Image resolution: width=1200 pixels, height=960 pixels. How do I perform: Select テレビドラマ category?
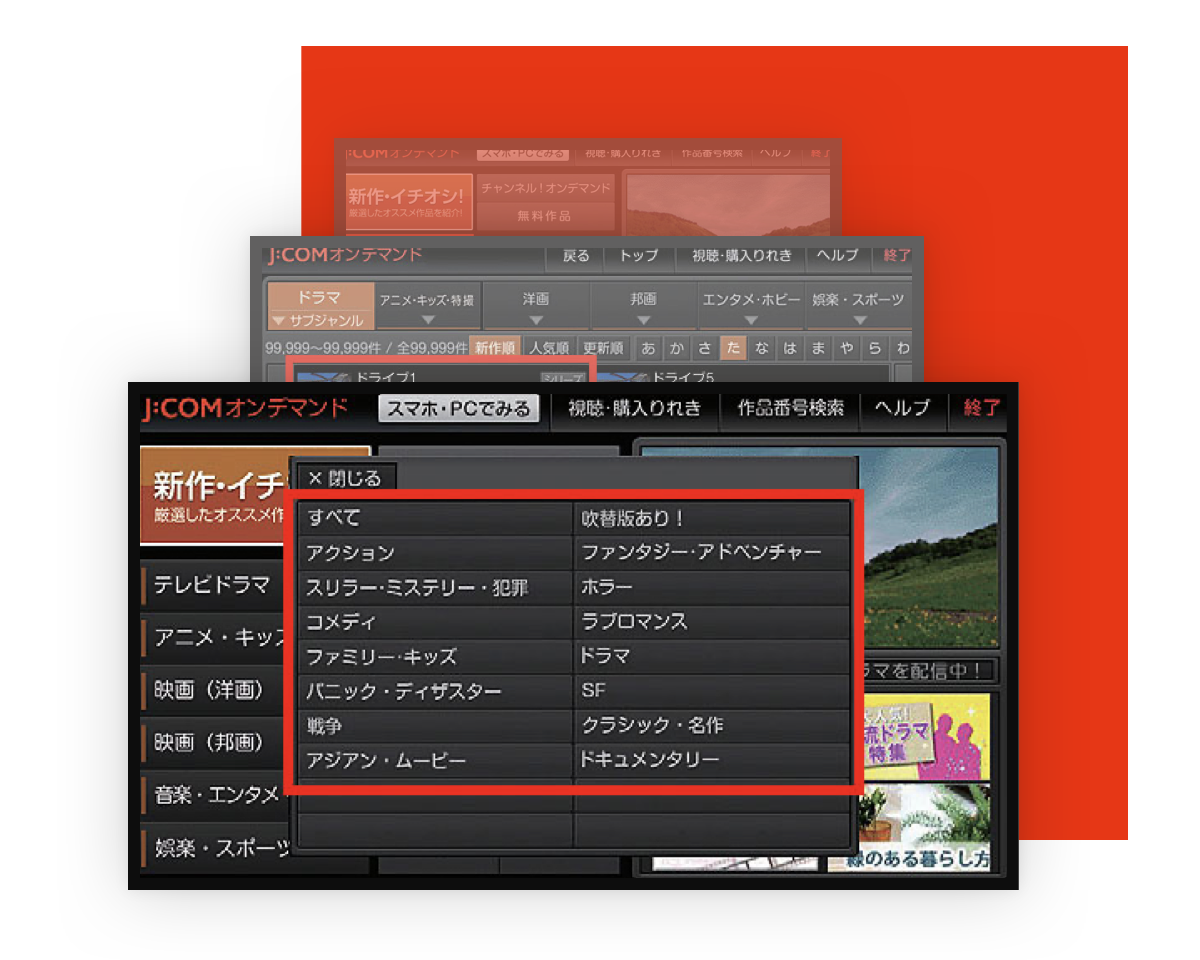tap(215, 586)
